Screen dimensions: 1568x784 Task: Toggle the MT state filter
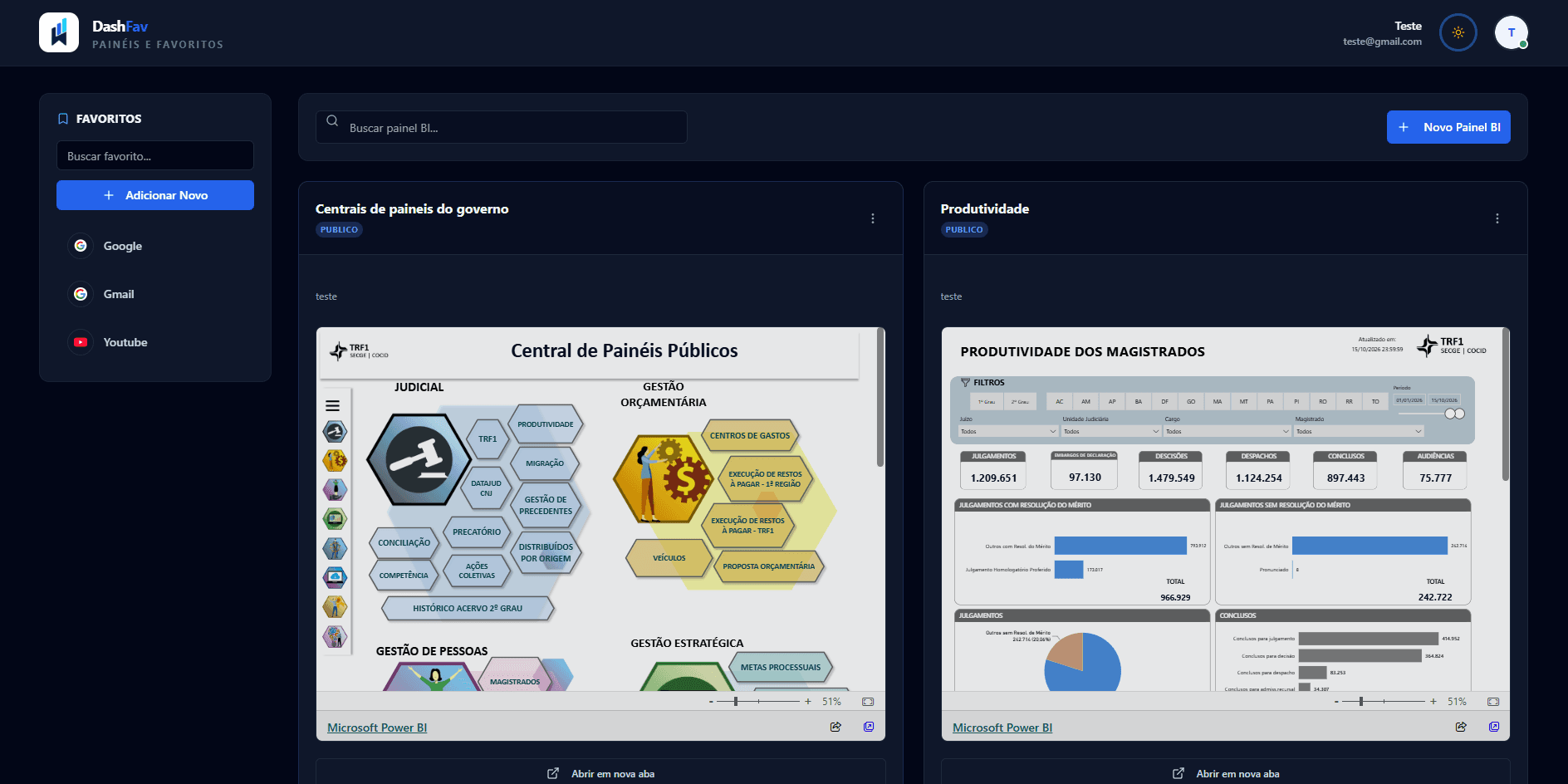(x=1243, y=402)
